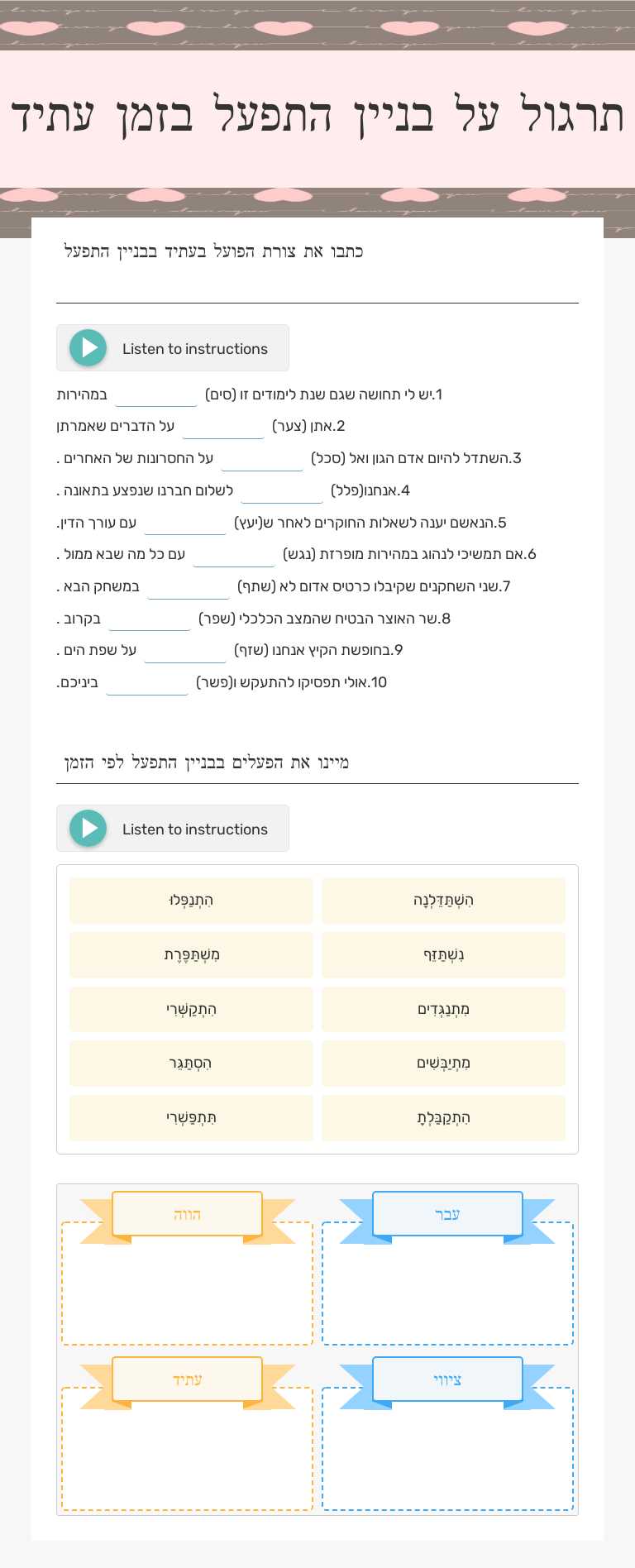Select the word card מִתְיַבְּשִׁים

(443, 1064)
